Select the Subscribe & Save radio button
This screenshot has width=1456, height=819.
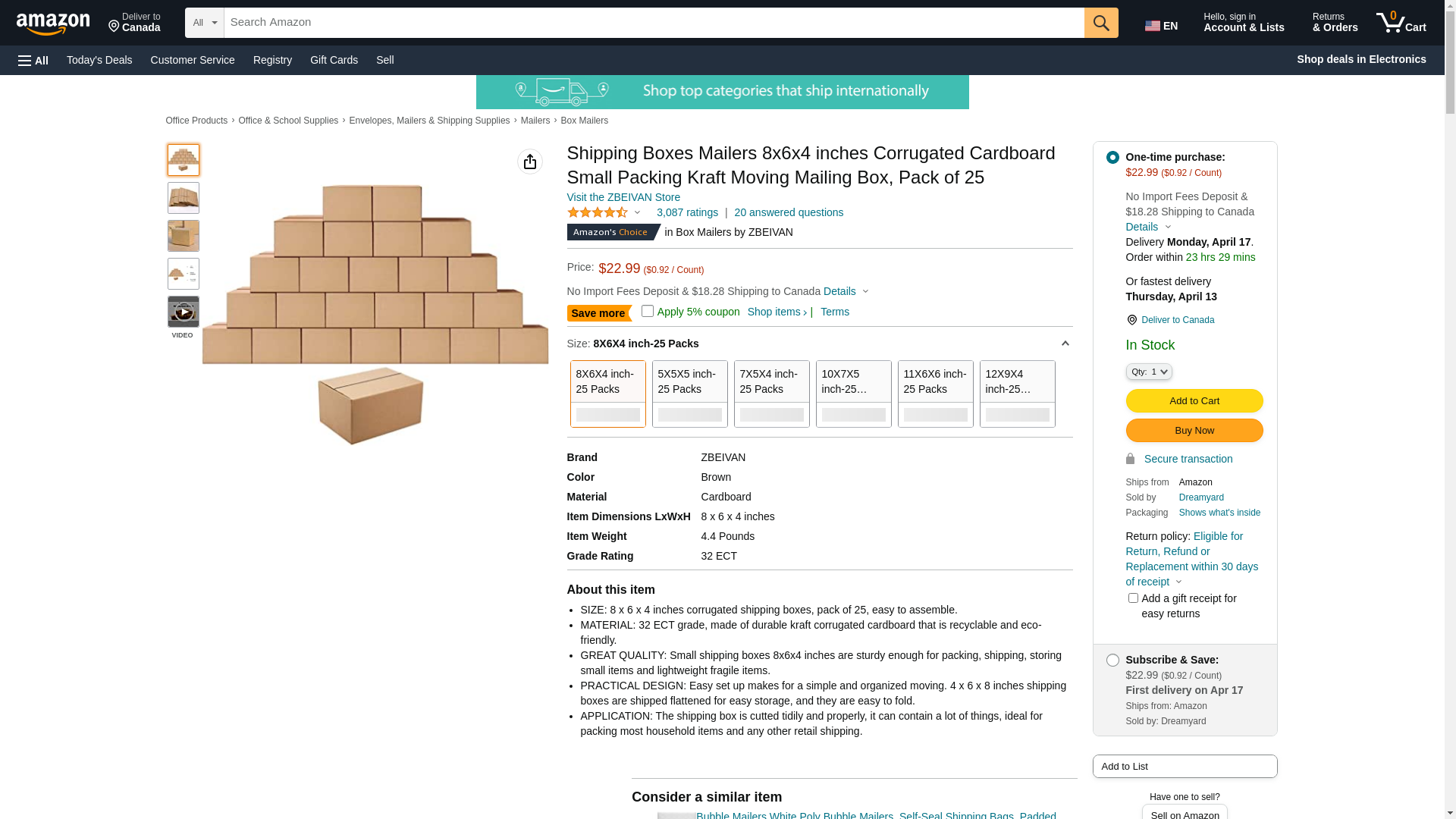[x=1112, y=661]
